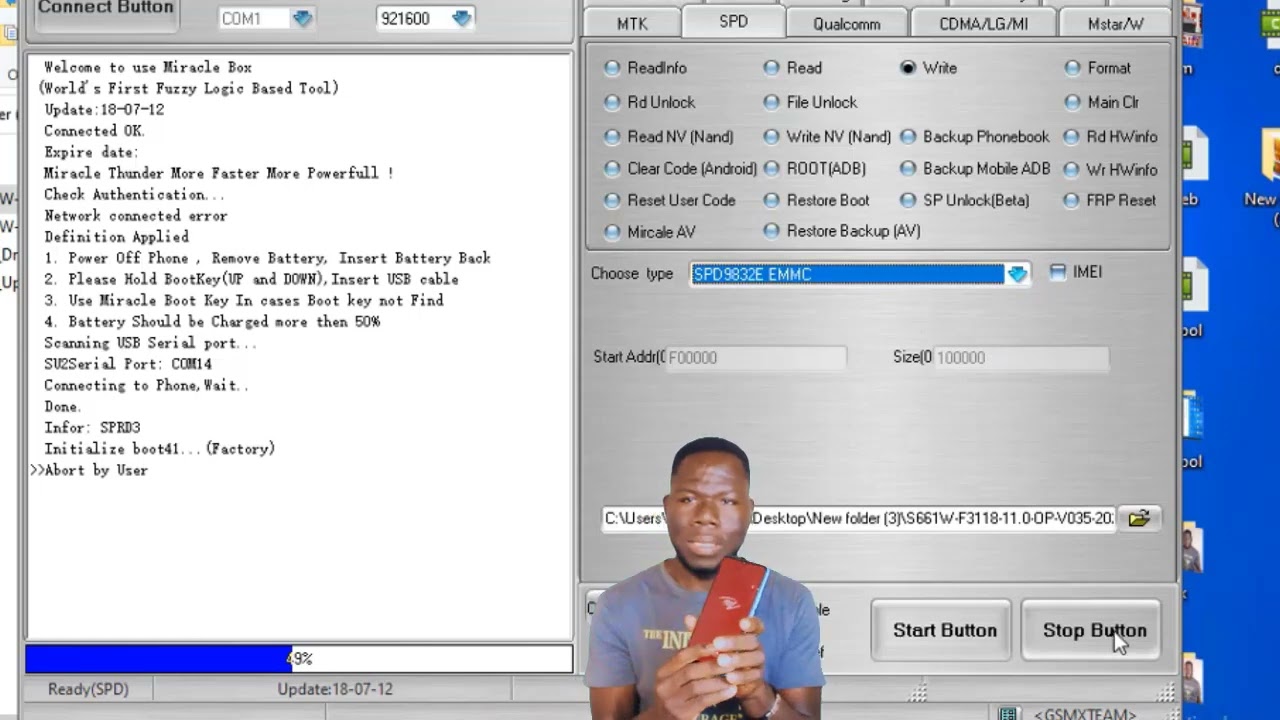Select the ROOT(ADB) option
1280x720 pixels.
(814, 169)
